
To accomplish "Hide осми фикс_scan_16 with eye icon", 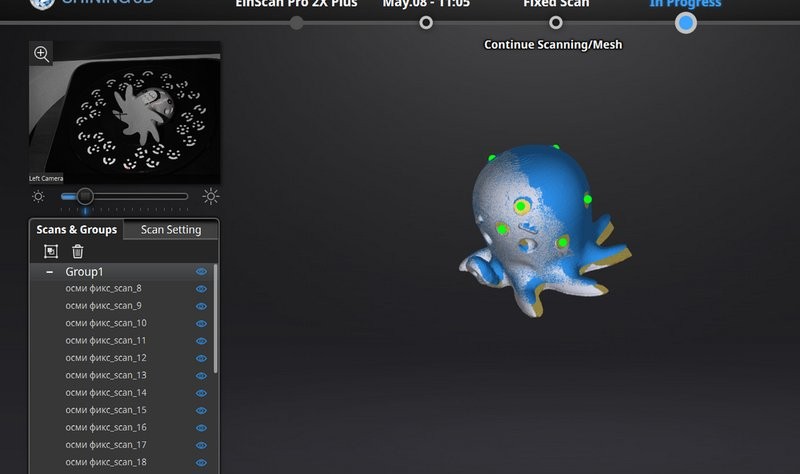I will coord(201,427).
